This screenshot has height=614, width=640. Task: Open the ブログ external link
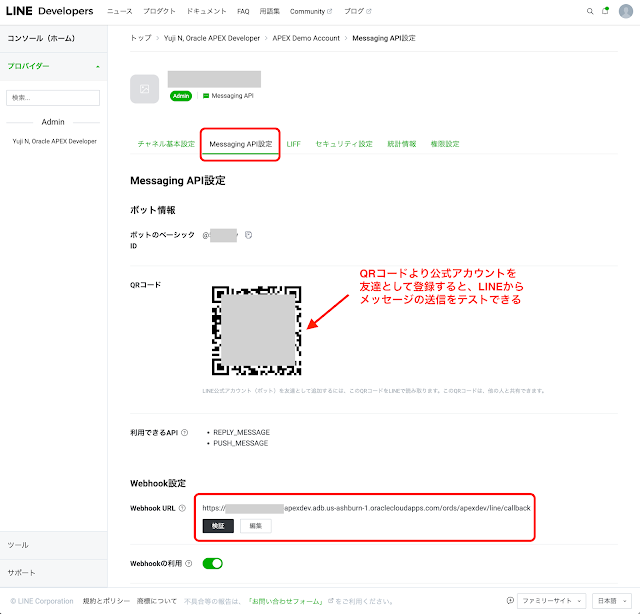coord(358,11)
